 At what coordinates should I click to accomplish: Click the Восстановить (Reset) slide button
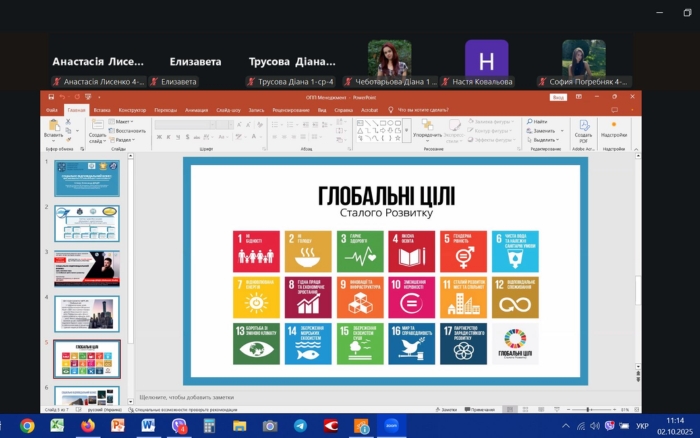tap(128, 130)
